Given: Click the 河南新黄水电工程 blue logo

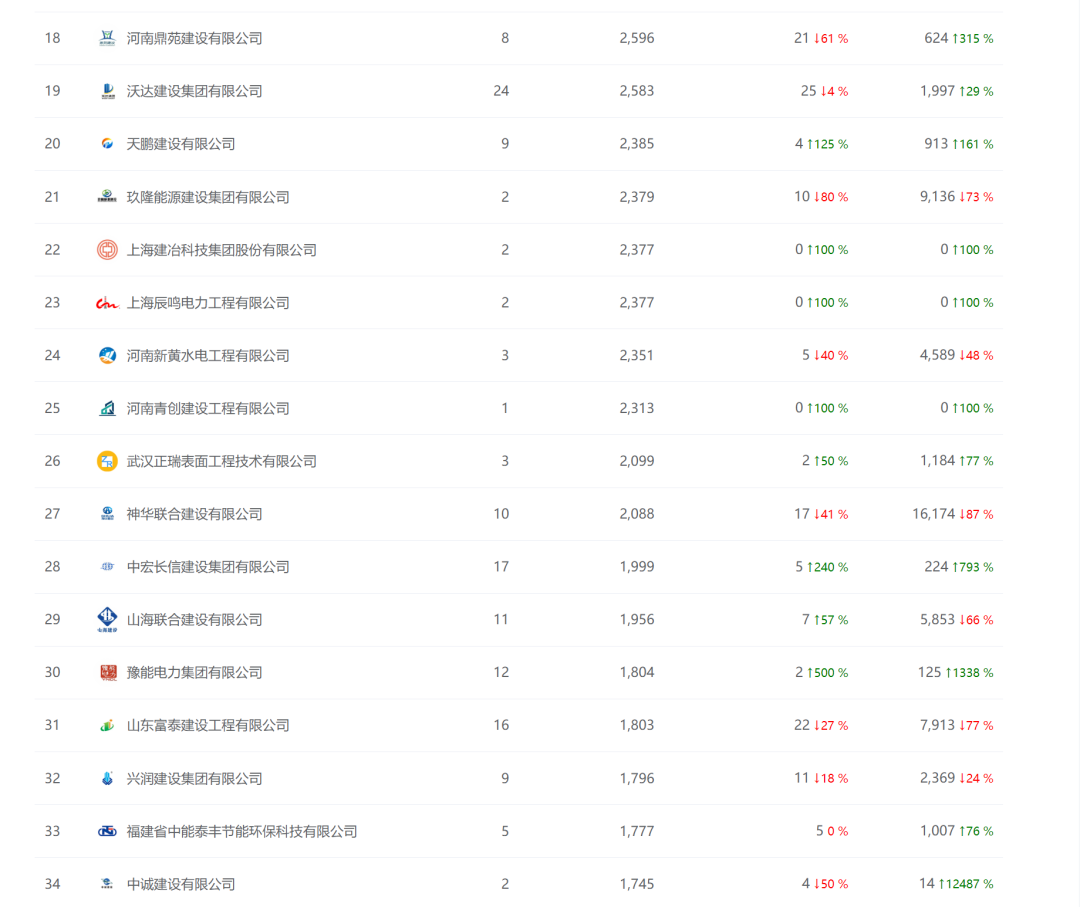Looking at the screenshot, I should [x=107, y=355].
